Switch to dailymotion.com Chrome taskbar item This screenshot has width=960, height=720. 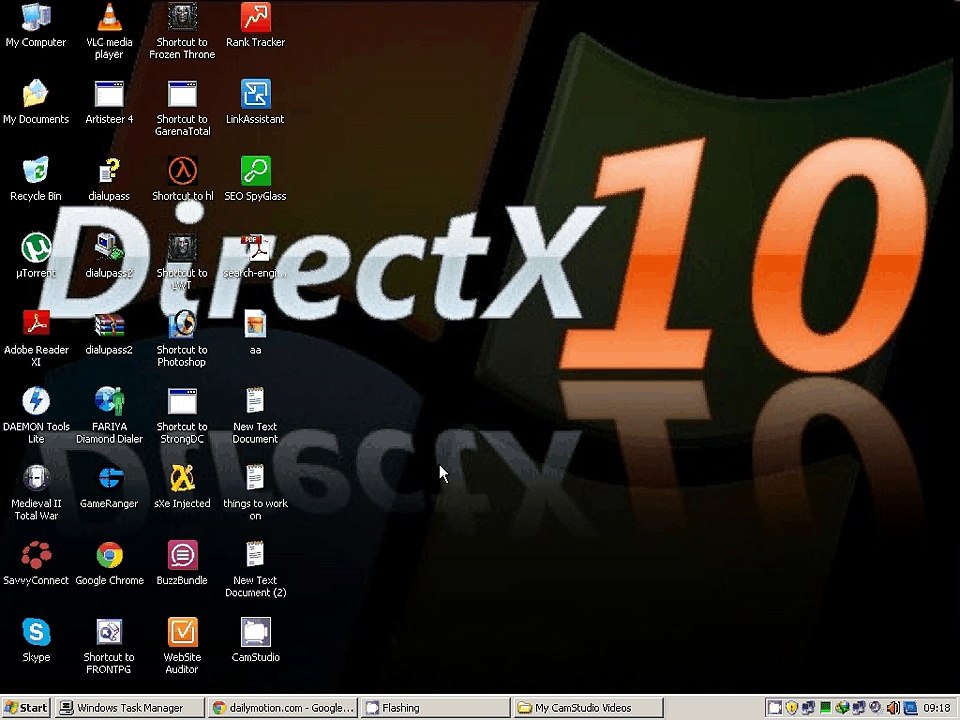(282, 708)
